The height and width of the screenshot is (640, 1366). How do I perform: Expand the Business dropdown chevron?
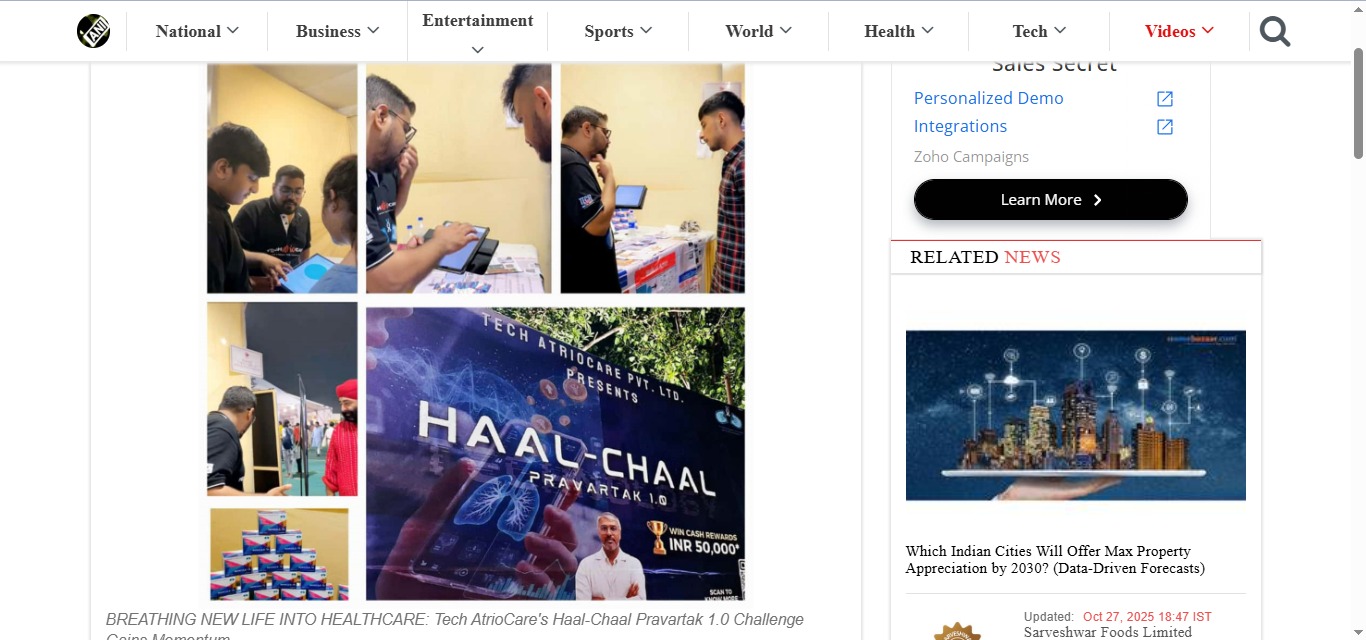pyautogui.click(x=373, y=30)
